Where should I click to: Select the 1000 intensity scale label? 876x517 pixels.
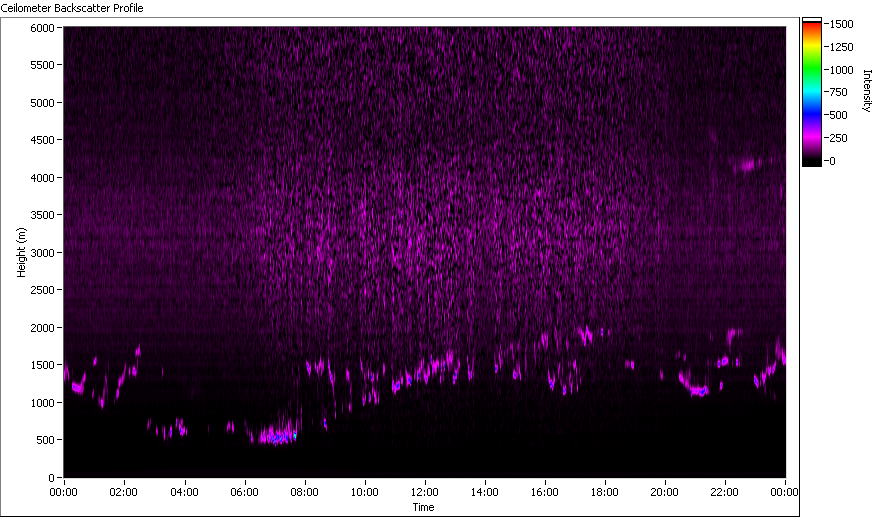841,70
